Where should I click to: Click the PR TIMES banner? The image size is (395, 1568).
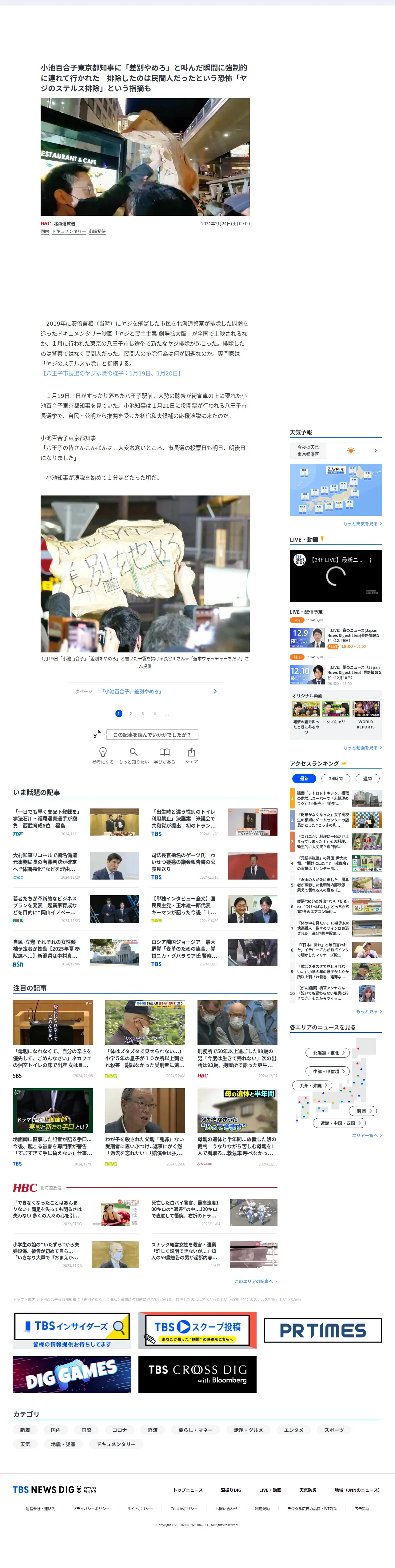pyautogui.click(x=323, y=1330)
